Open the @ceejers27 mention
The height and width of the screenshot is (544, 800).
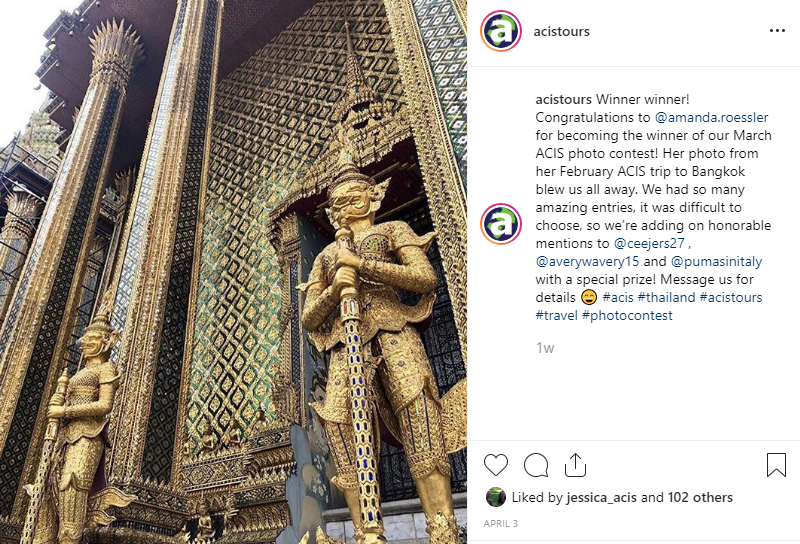(649, 243)
